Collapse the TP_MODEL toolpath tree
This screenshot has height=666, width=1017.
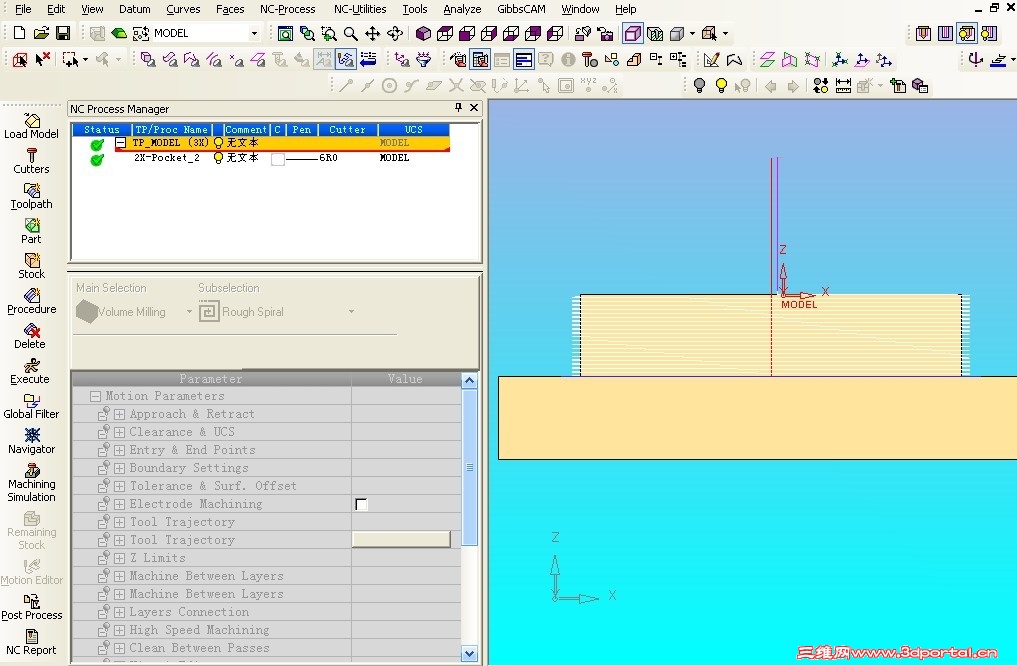point(121,143)
